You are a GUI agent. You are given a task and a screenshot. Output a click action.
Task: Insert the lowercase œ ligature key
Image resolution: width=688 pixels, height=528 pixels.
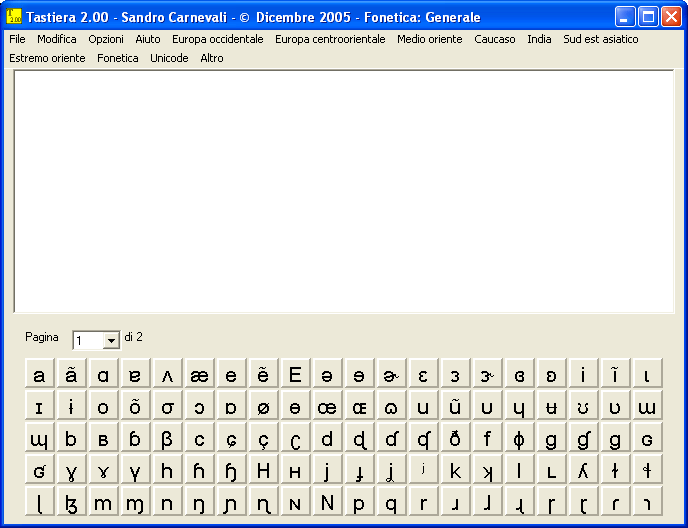327,405
